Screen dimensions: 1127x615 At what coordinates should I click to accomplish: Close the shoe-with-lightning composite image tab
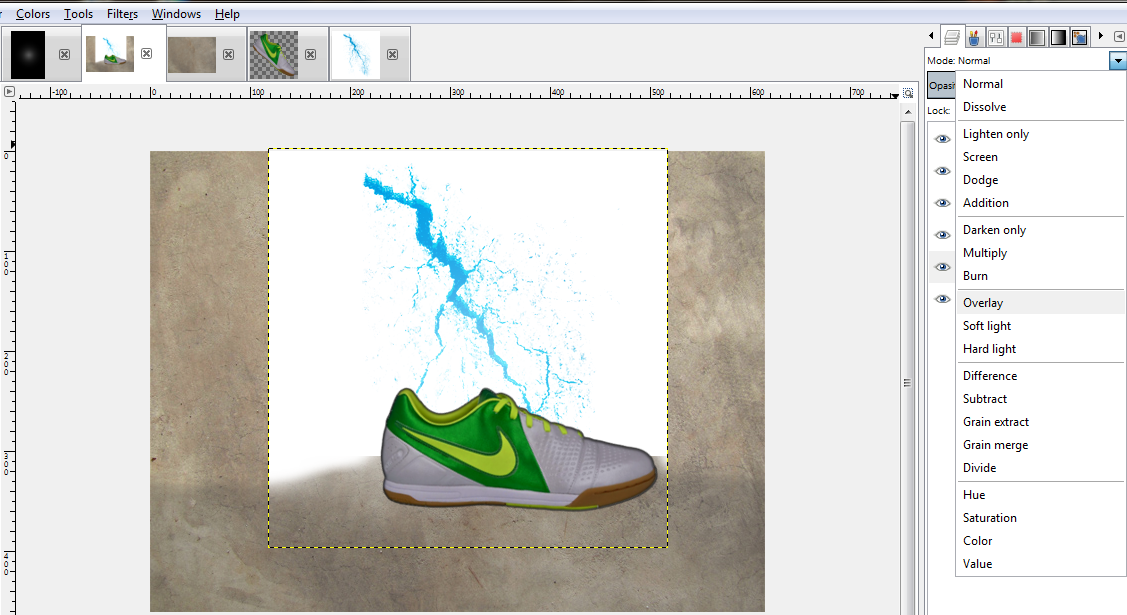tap(147, 53)
